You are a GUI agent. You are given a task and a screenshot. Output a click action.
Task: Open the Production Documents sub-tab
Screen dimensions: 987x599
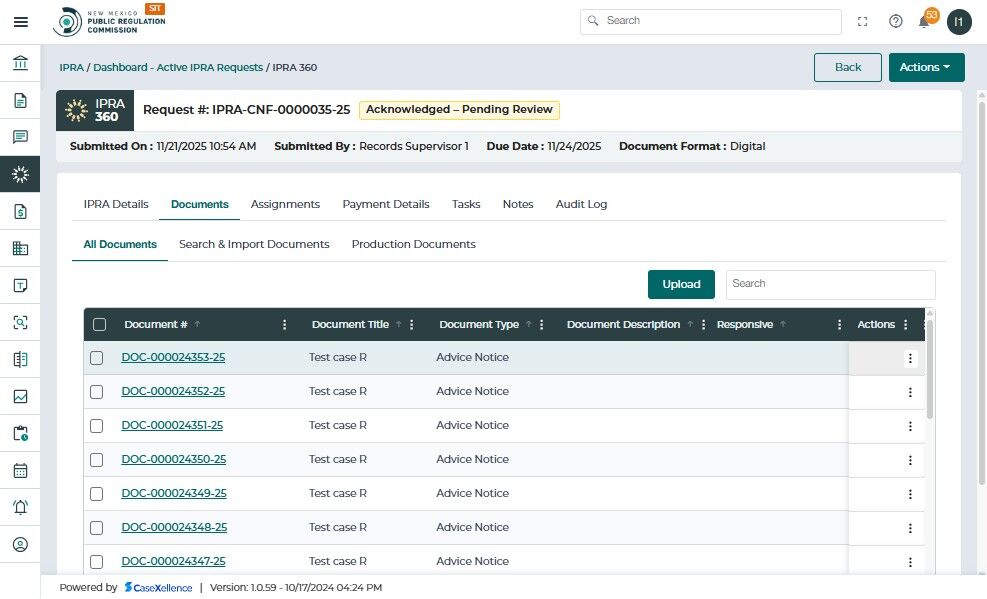[x=413, y=244]
